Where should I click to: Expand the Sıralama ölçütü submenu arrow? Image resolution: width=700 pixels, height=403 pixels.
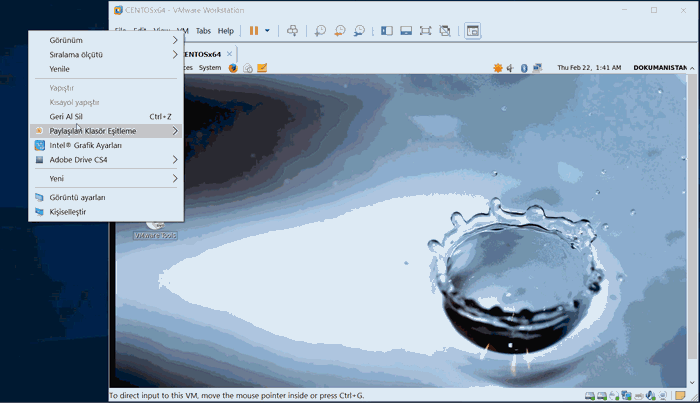[175, 54]
